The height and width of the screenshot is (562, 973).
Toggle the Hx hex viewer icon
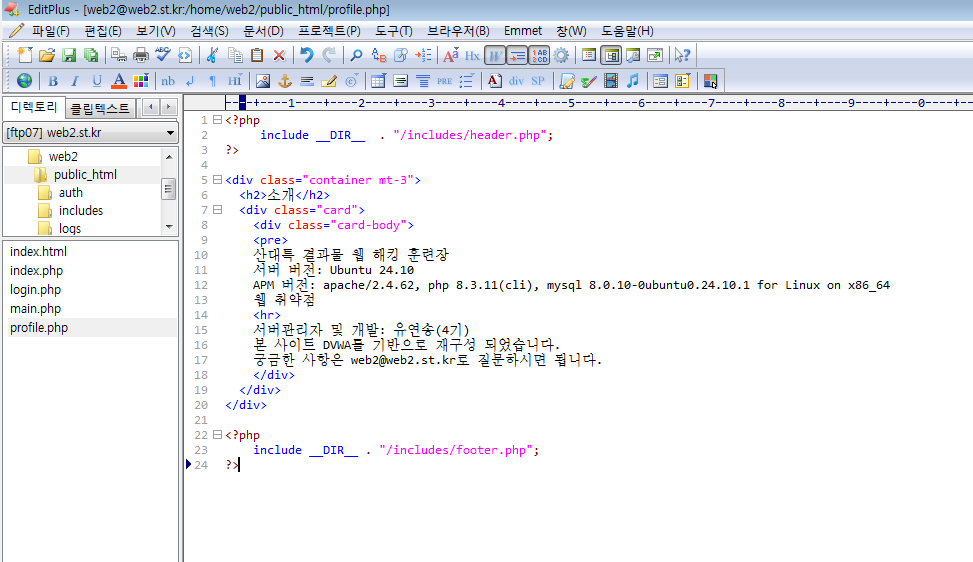coord(472,55)
